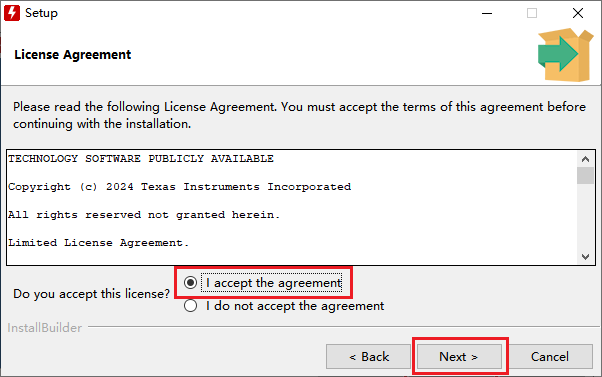Click the license text scrollbar up arrow
This screenshot has height=377, width=602.
pos(585,159)
